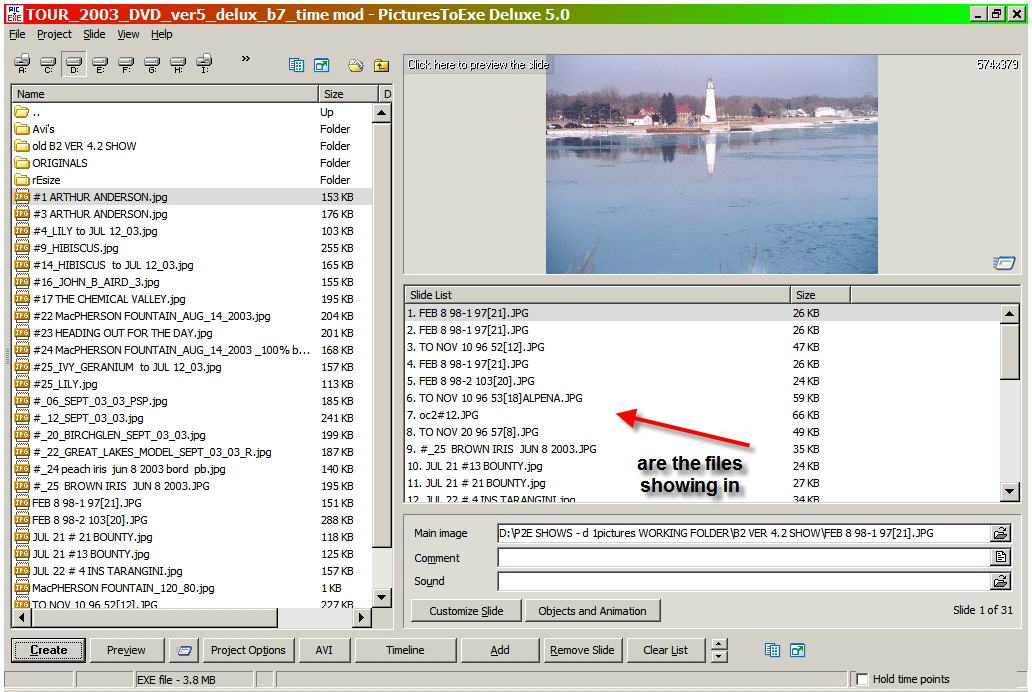The height and width of the screenshot is (692, 1032).
Task: Move slide up with stepper arrow
Action: coord(719,644)
